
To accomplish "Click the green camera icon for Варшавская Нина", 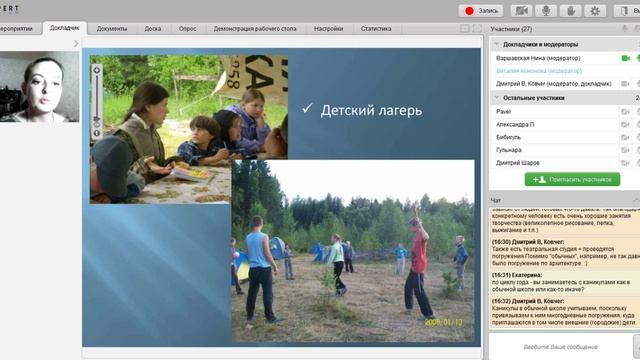I will tap(625, 58).
